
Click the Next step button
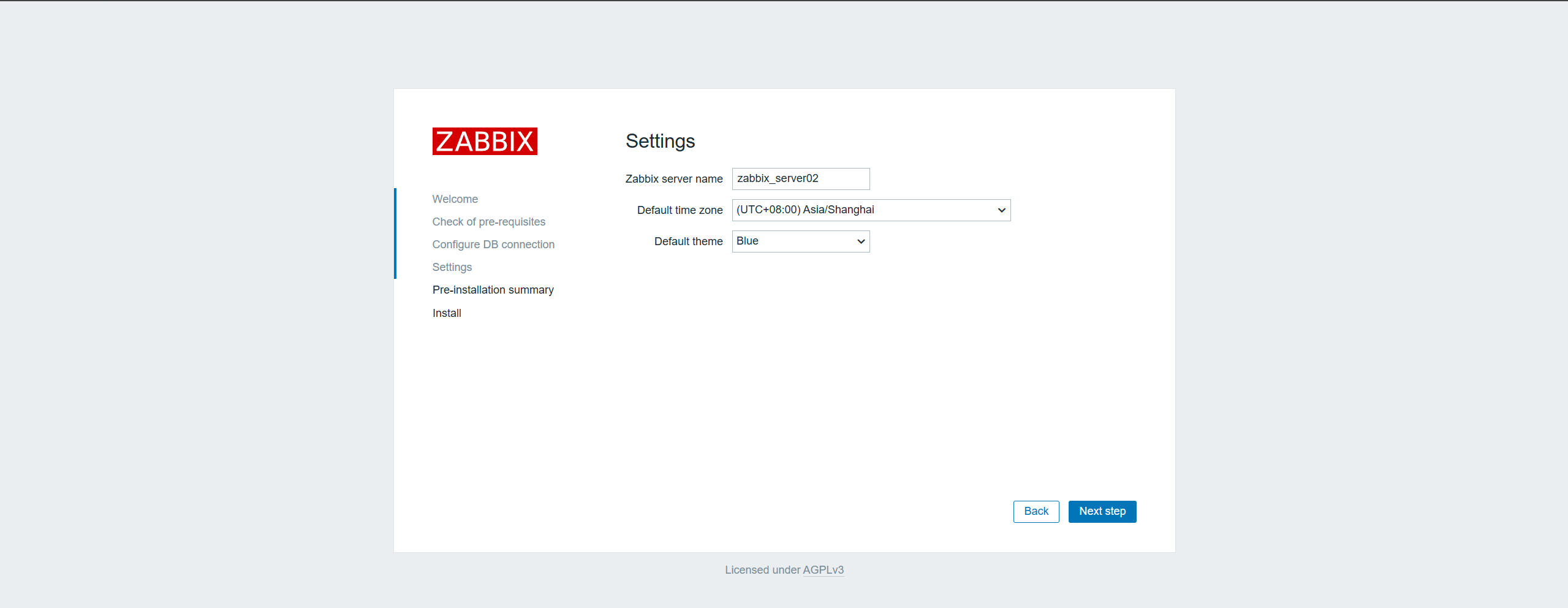pyautogui.click(x=1102, y=512)
